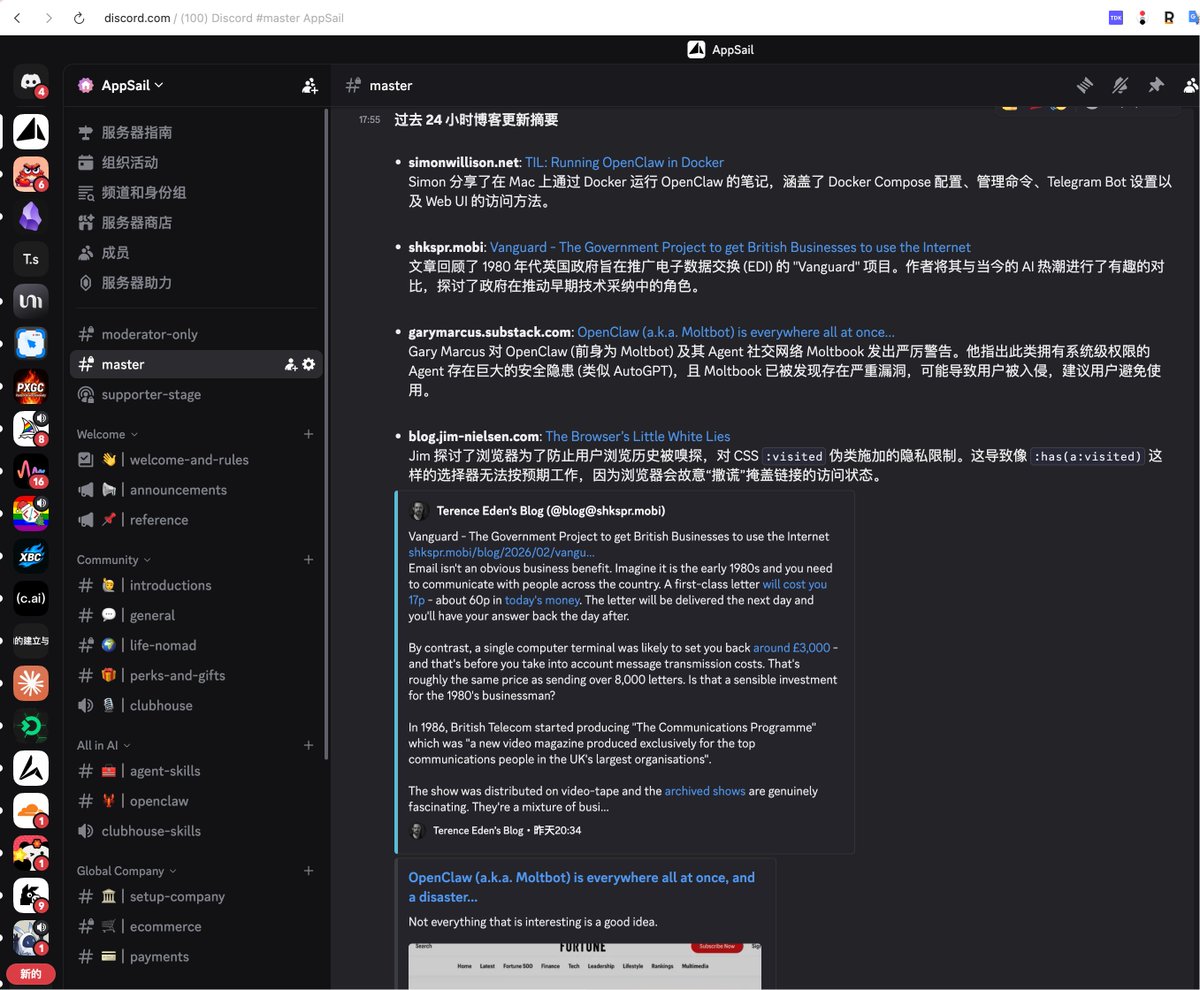
Task: Open 服务器指南 server guide
Action: [196, 132]
